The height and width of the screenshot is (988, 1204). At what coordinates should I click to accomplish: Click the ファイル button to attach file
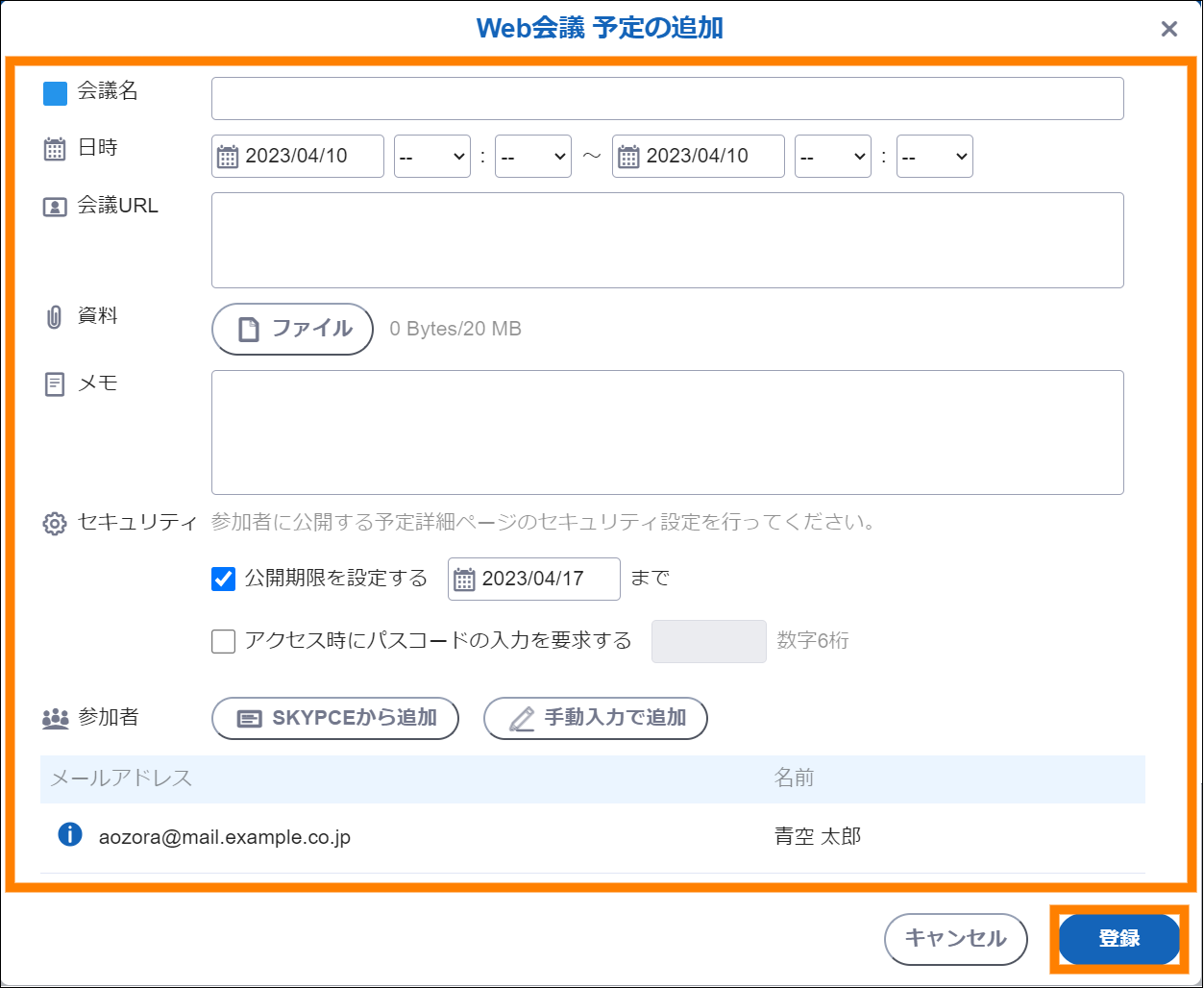point(293,329)
